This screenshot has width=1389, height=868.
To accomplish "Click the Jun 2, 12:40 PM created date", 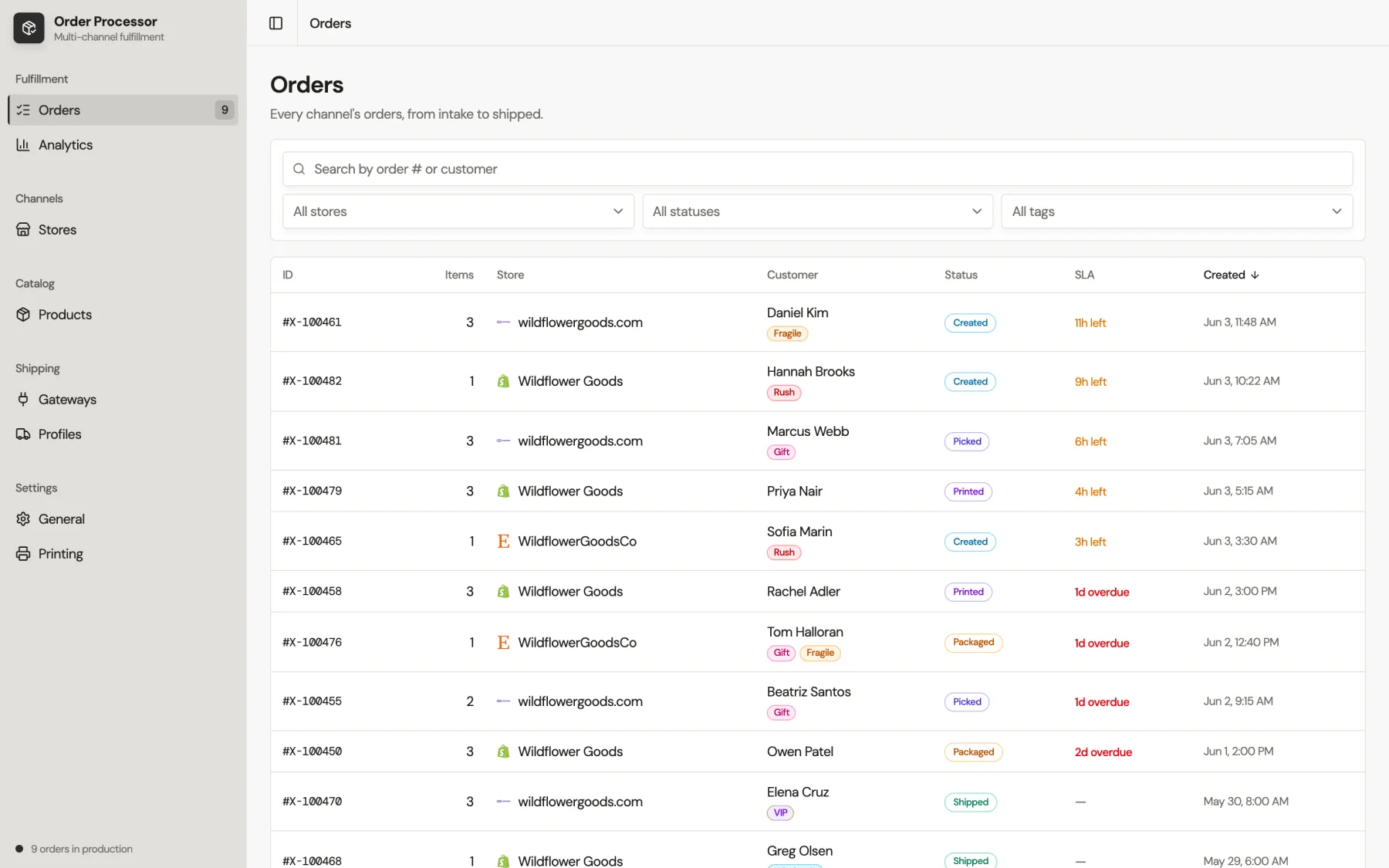I will (x=1241, y=643).
